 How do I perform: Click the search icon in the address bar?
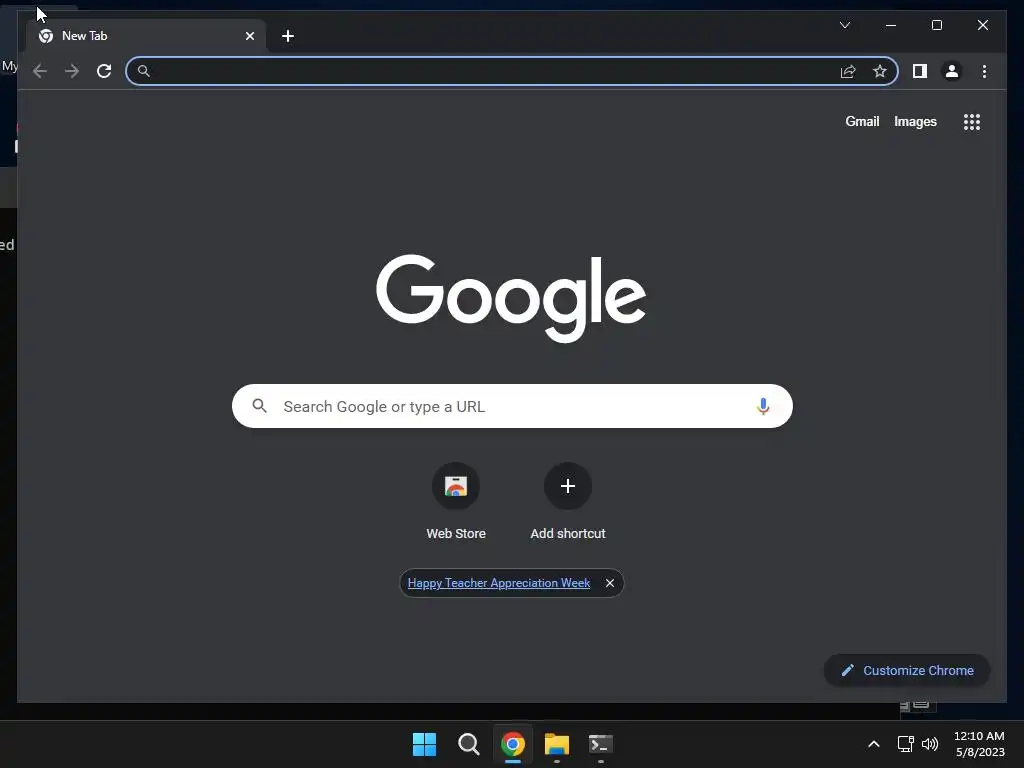(144, 71)
